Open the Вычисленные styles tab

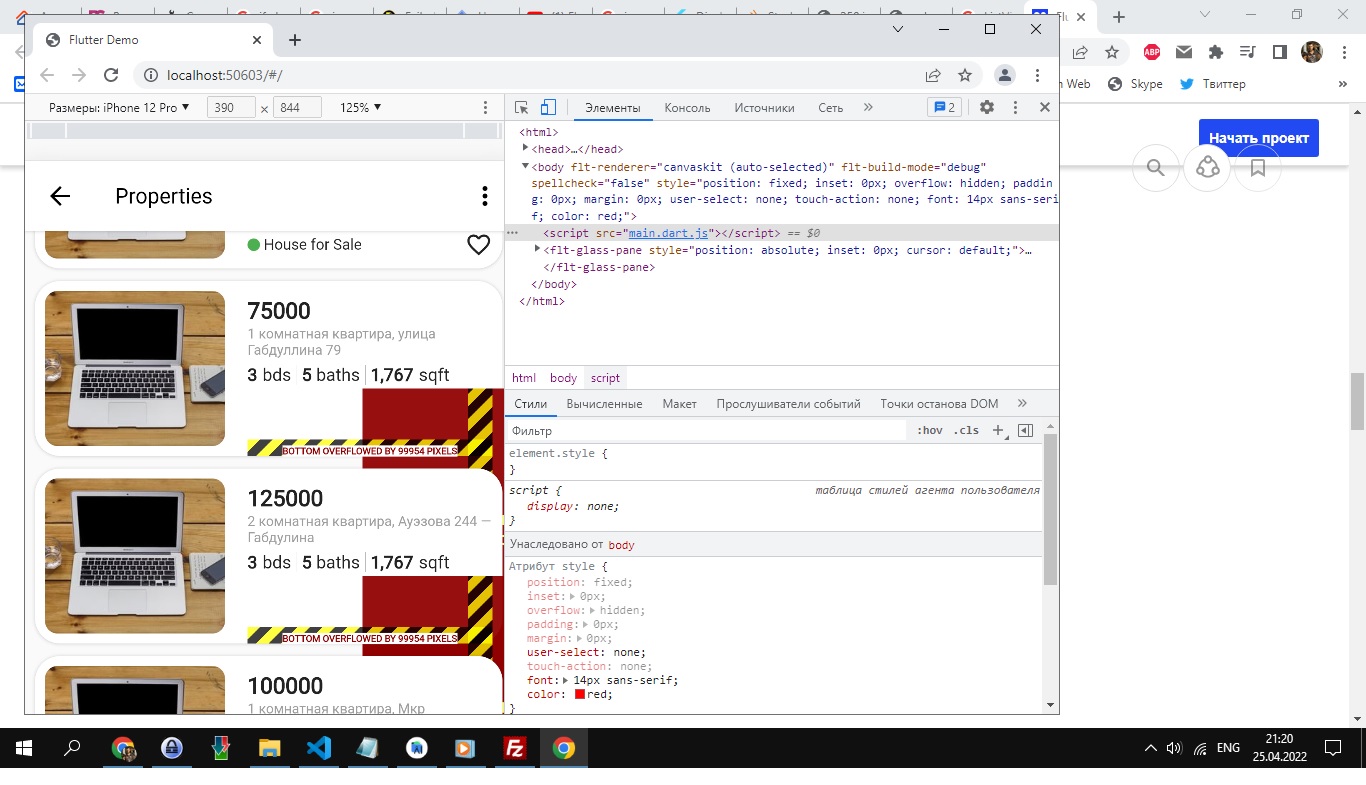604,404
